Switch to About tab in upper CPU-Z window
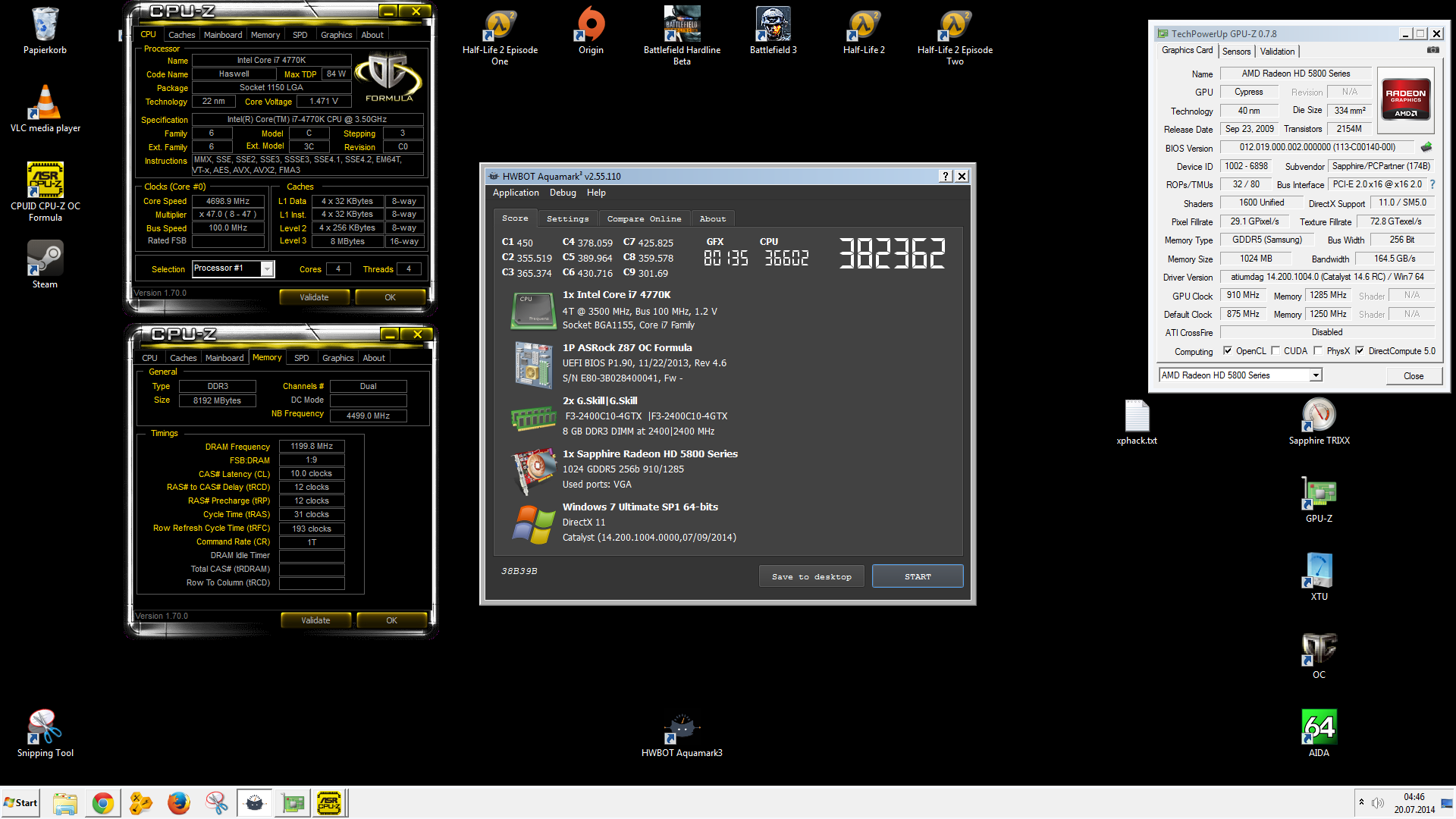Screen dimensions: 1456x819 372,35
